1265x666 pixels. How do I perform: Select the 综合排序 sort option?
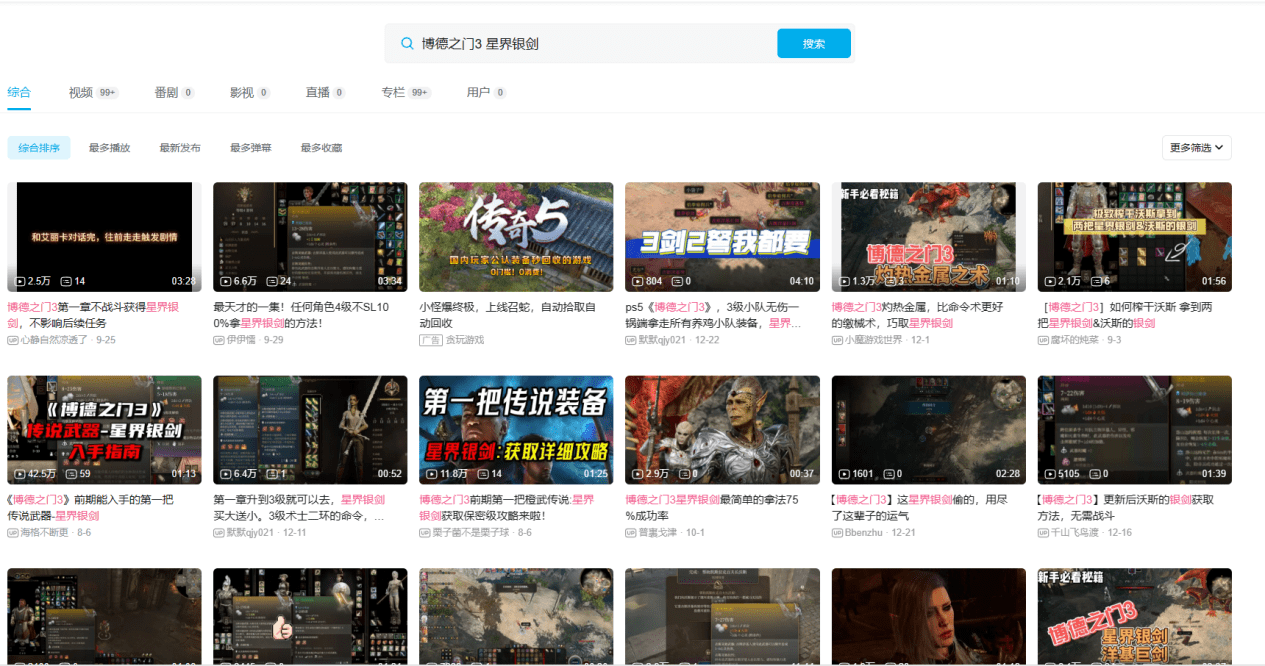coord(39,148)
